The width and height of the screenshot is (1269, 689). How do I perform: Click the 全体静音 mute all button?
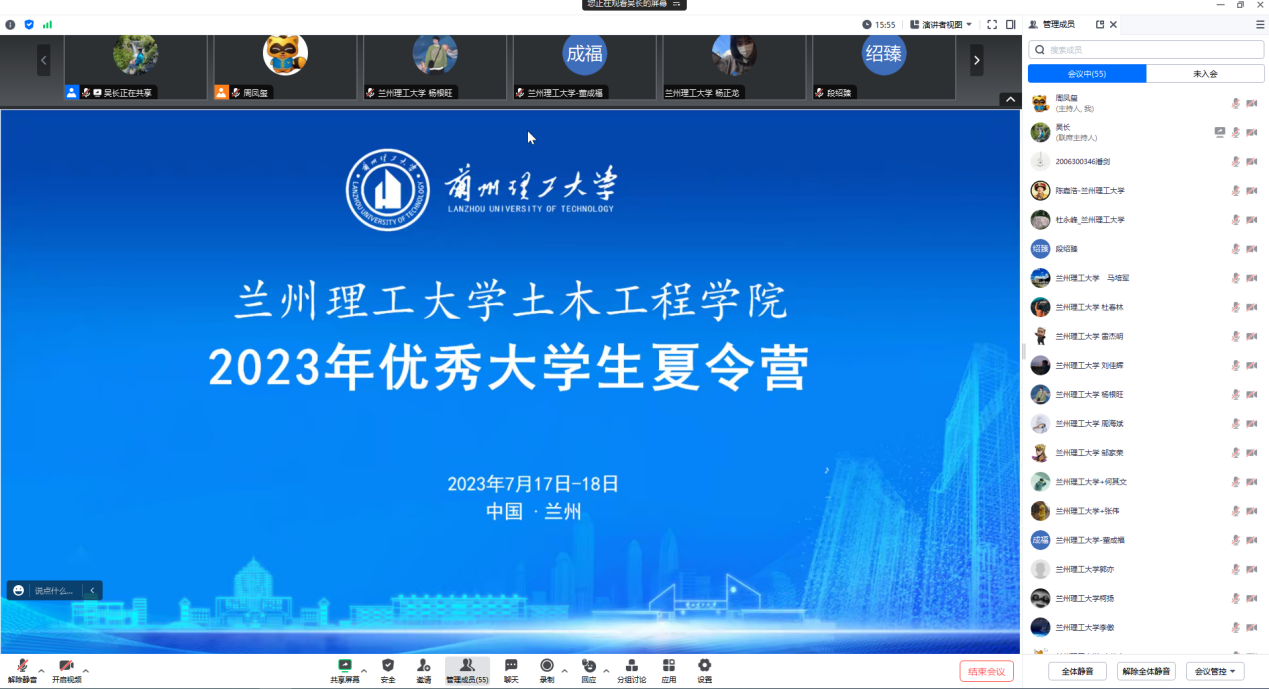[1077, 671]
